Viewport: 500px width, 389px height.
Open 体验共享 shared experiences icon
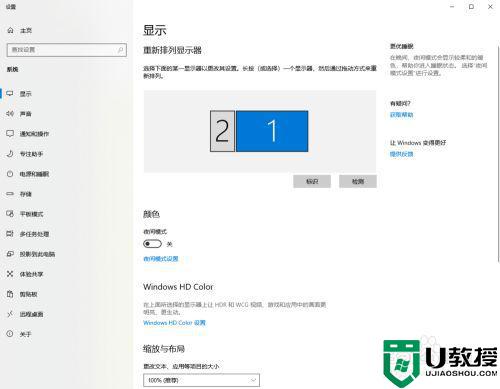[10, 274]
